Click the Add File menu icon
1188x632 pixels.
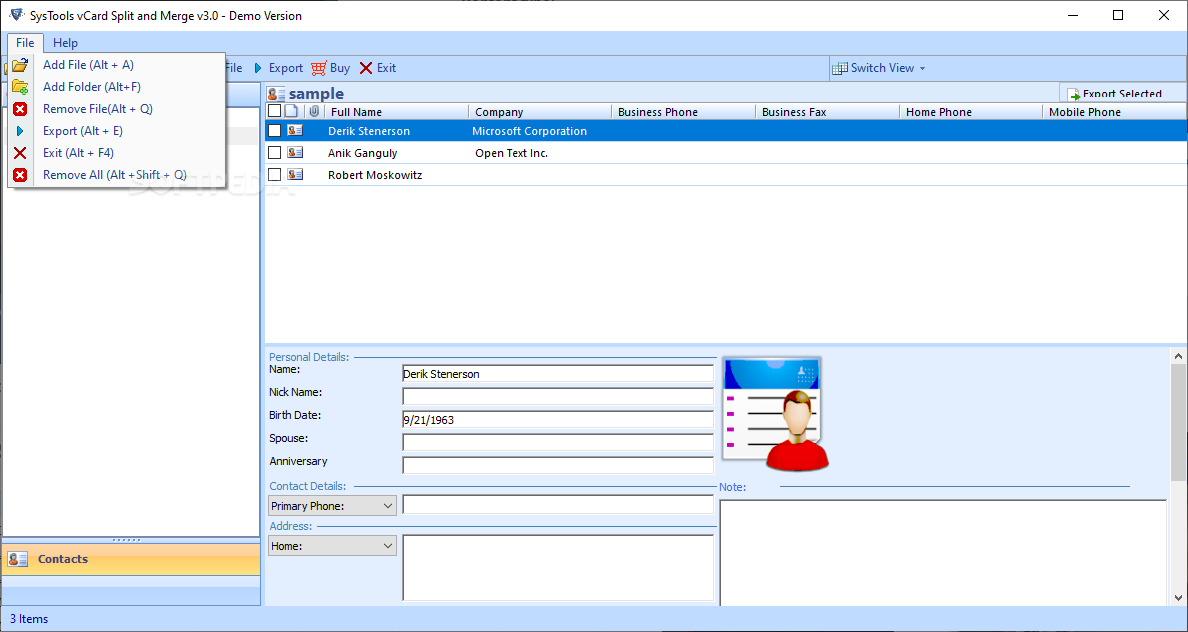click(x=20, y=65)
